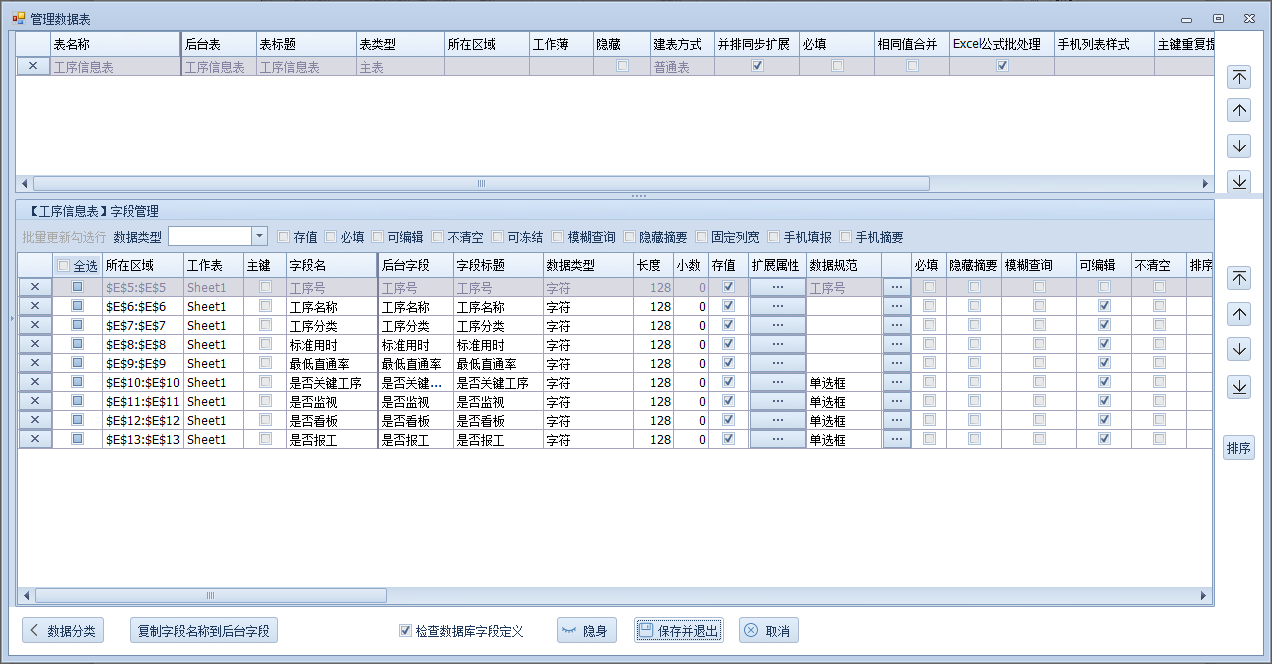Screen dimensions: 1272x664
Task: Enable the 模糊查询 batch option checkbox
Action: (558, 237)
